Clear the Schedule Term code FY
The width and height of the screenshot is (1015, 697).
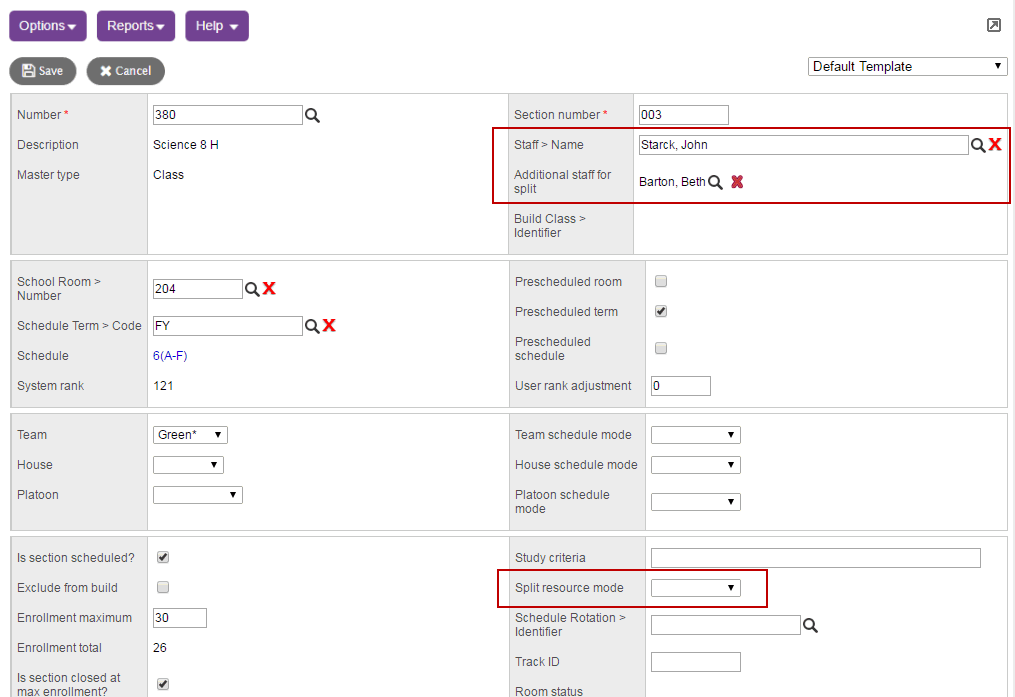point(329,326)
